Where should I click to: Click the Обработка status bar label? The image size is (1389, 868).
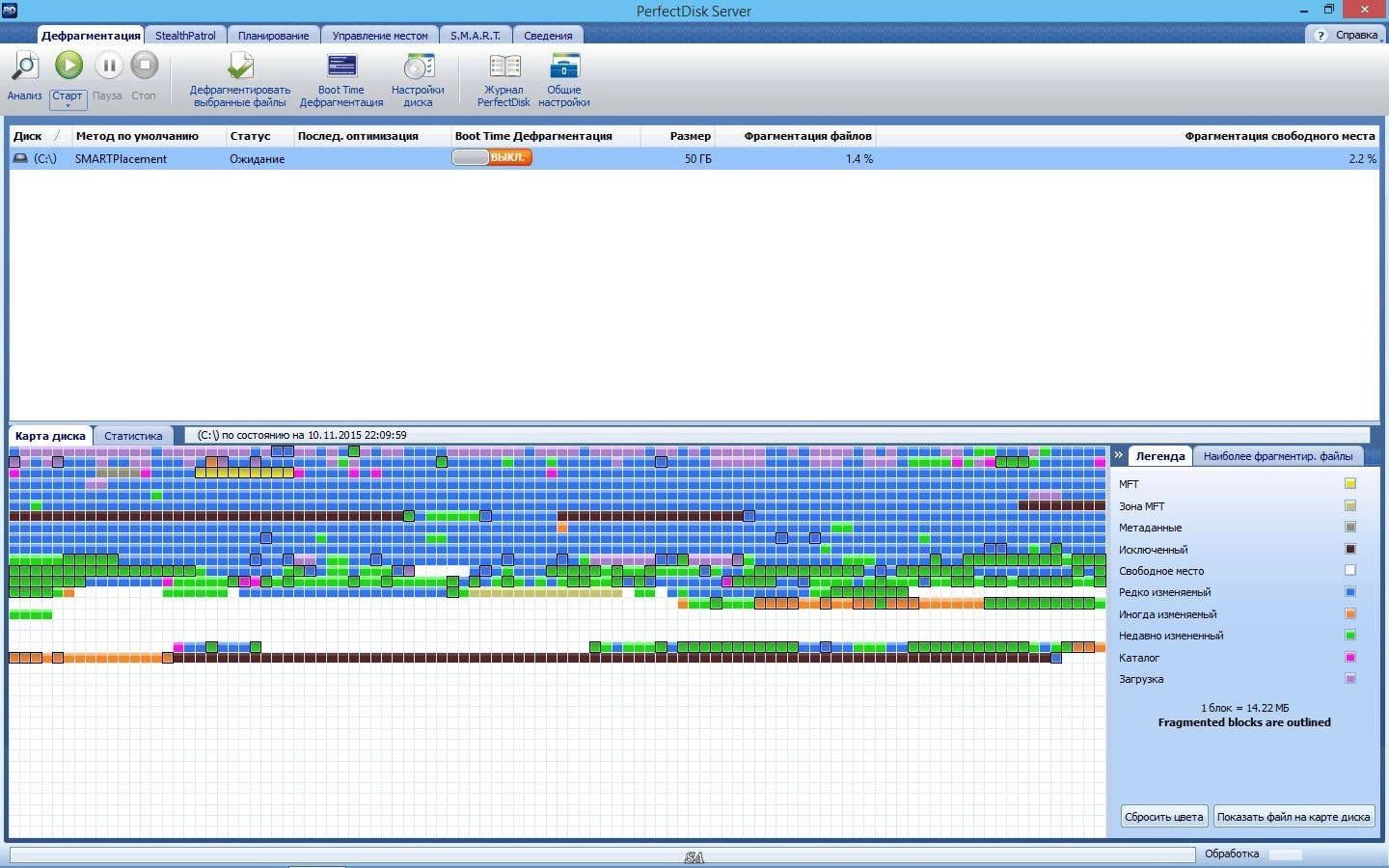tap(1232, 854)
